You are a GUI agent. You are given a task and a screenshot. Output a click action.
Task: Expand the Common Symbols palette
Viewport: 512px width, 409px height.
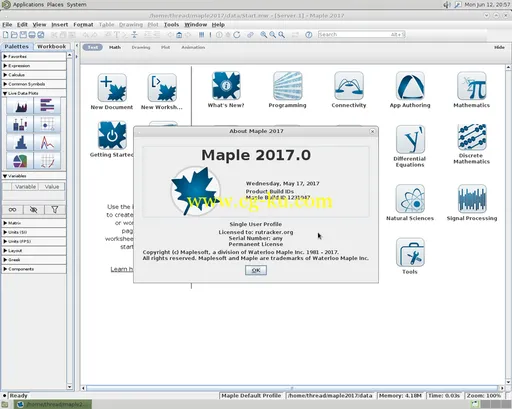click(x=34, y=84)
